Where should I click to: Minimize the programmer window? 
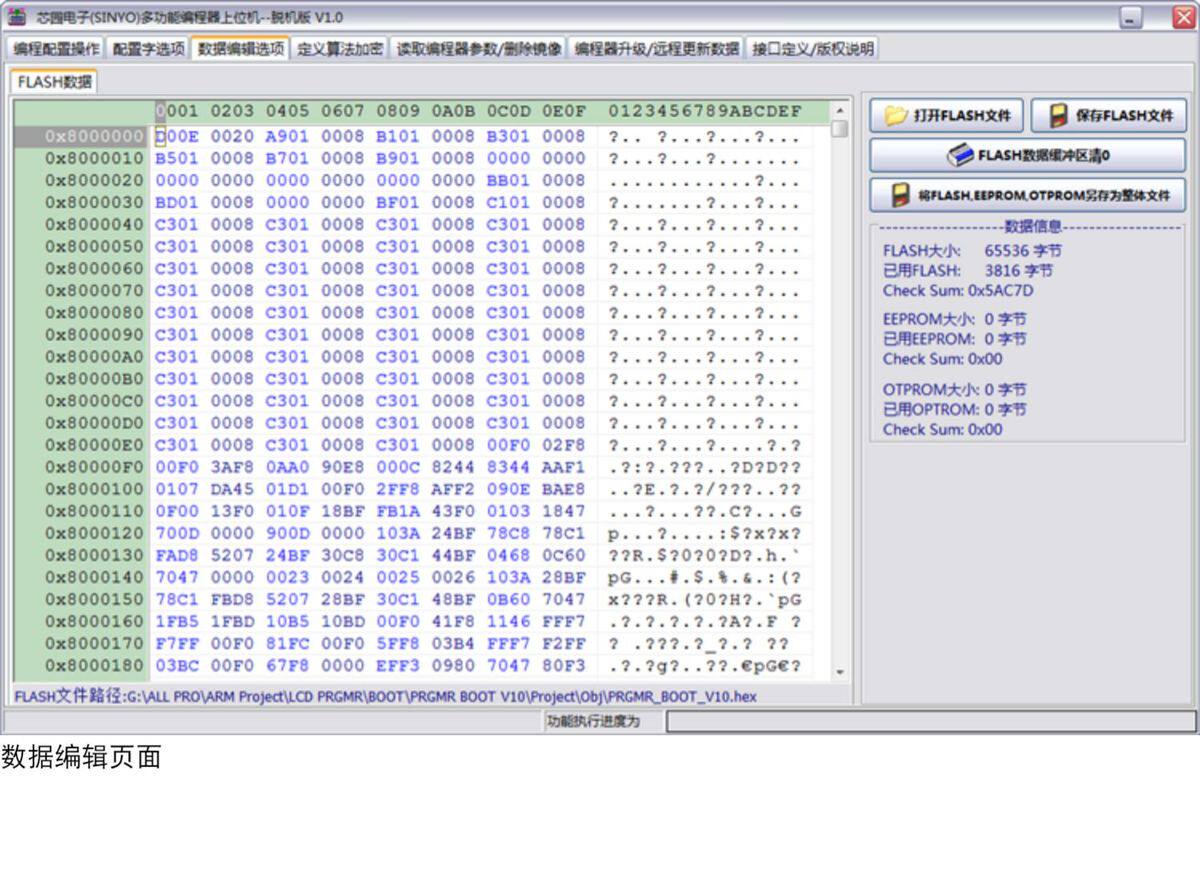point(1131,17)
